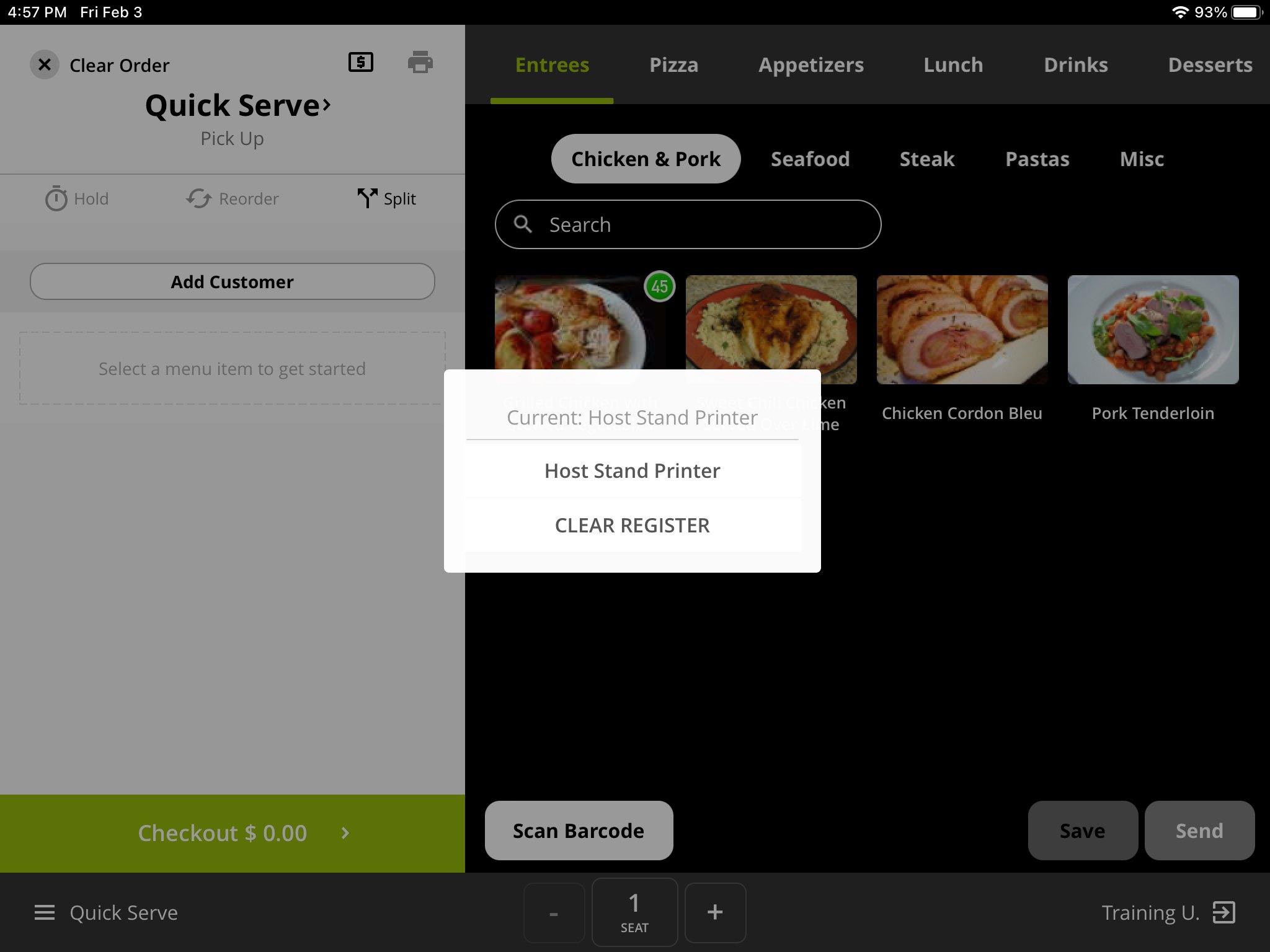Open the hamburger menu icon
This screenshot has width=1270, height=952.
coord(45,912)
